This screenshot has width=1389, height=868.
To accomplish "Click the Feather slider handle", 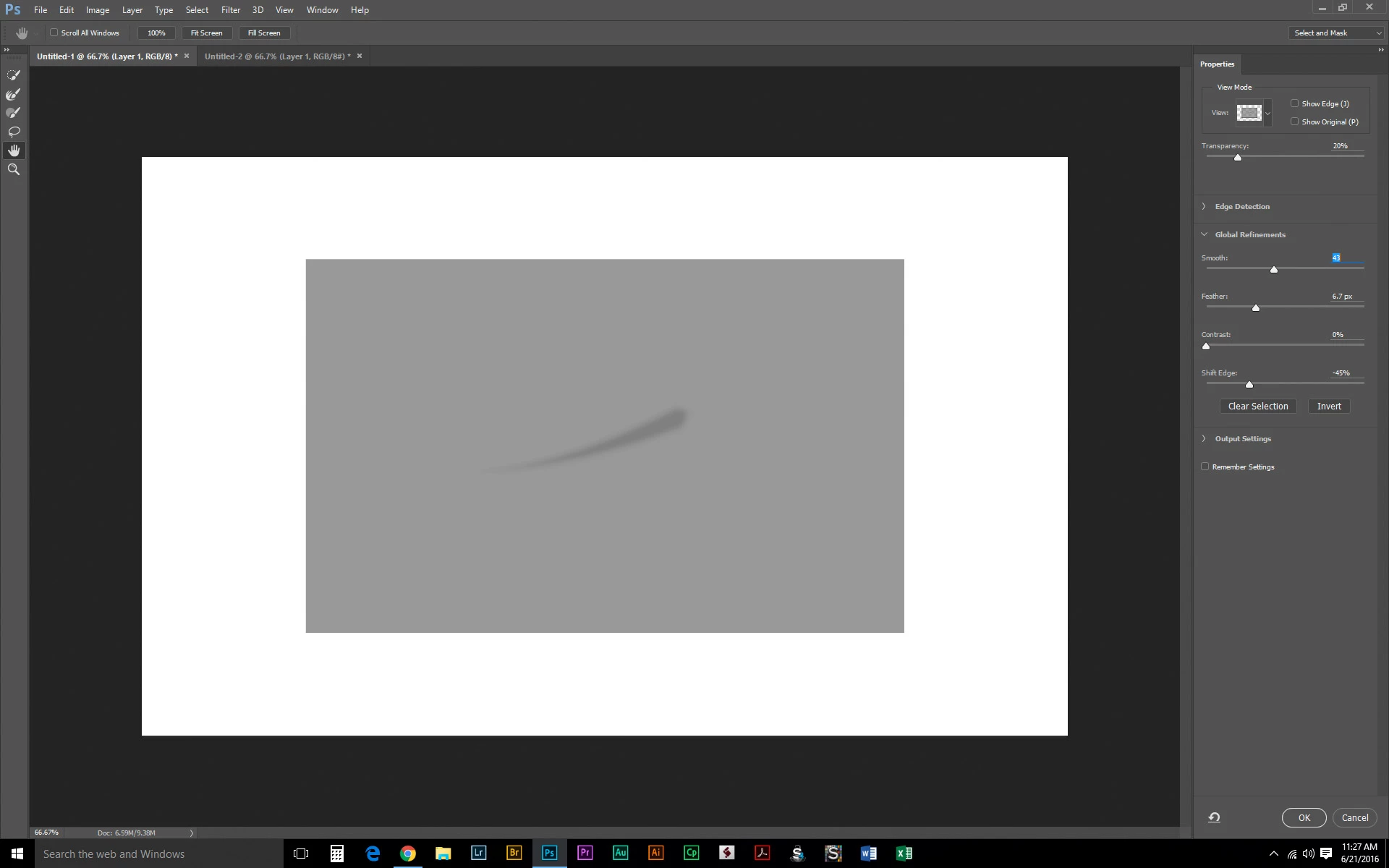I will (x=1256, y=308).
